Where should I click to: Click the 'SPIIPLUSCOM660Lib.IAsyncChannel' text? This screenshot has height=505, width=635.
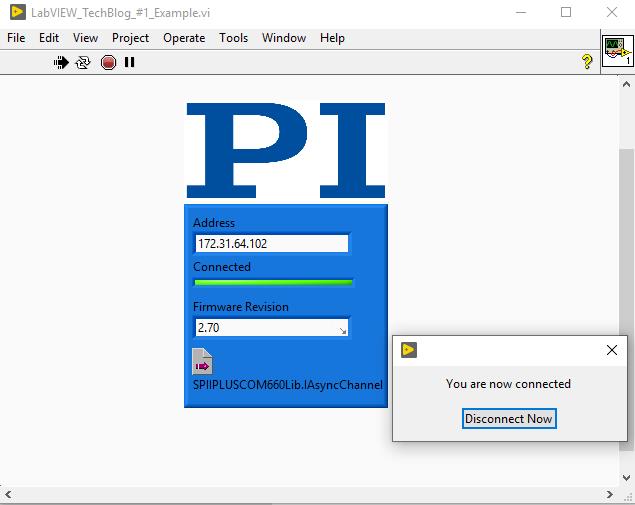point(288,385)
